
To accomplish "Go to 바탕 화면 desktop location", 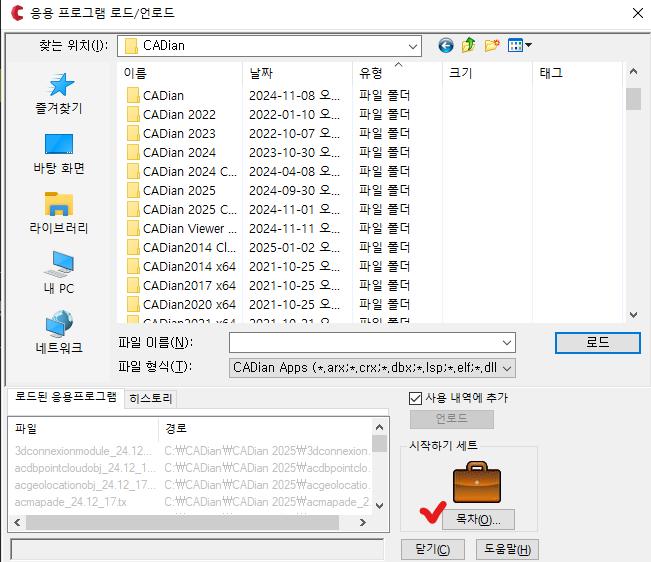I will click(59, 153).
